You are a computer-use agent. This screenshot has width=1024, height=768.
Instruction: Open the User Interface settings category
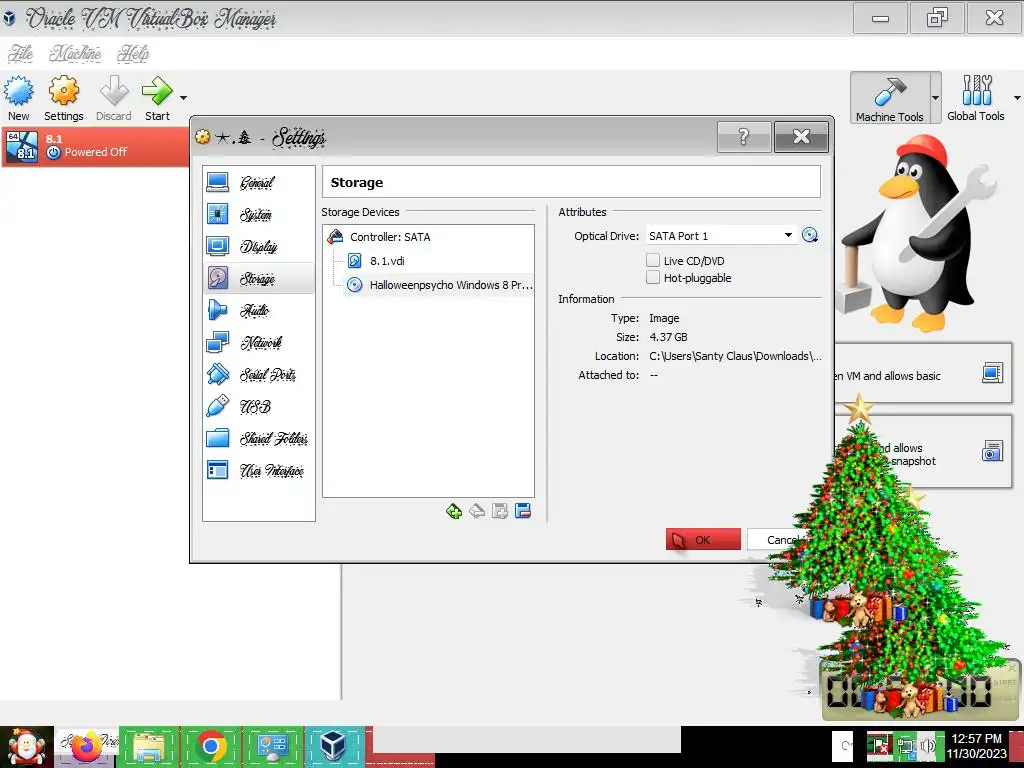pyautogui.click(x=258, y=470)
